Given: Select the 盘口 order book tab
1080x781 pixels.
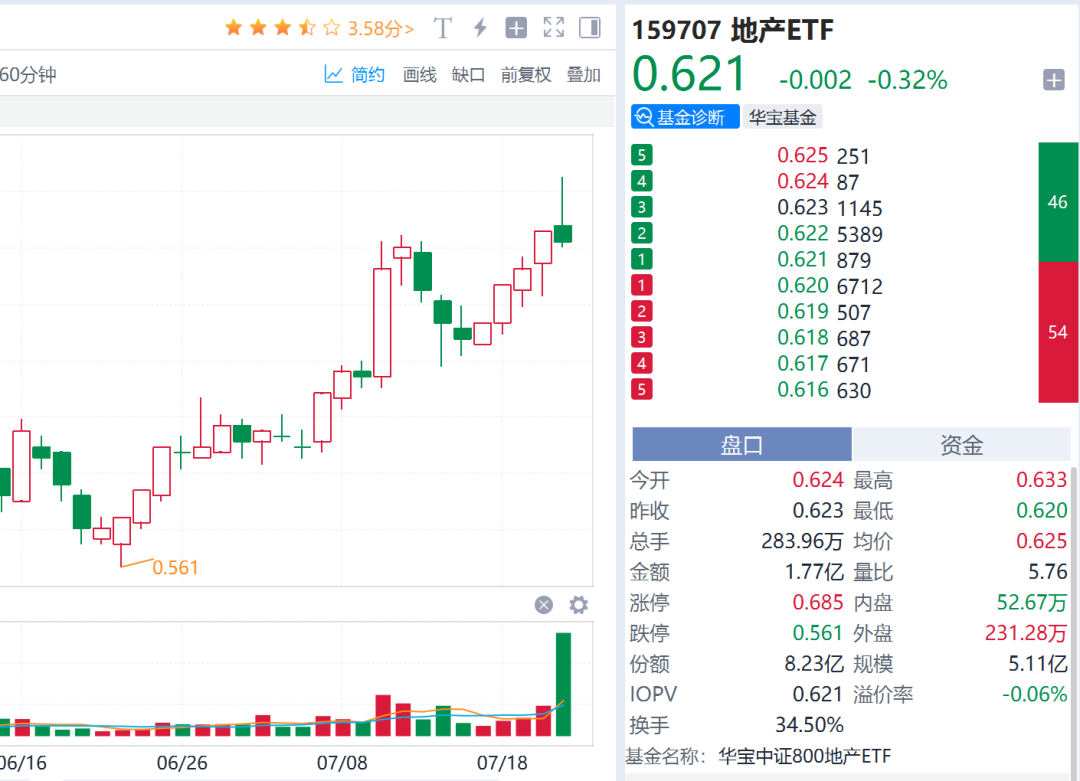Looking at the screenshot, I should (x=740, y=443).
